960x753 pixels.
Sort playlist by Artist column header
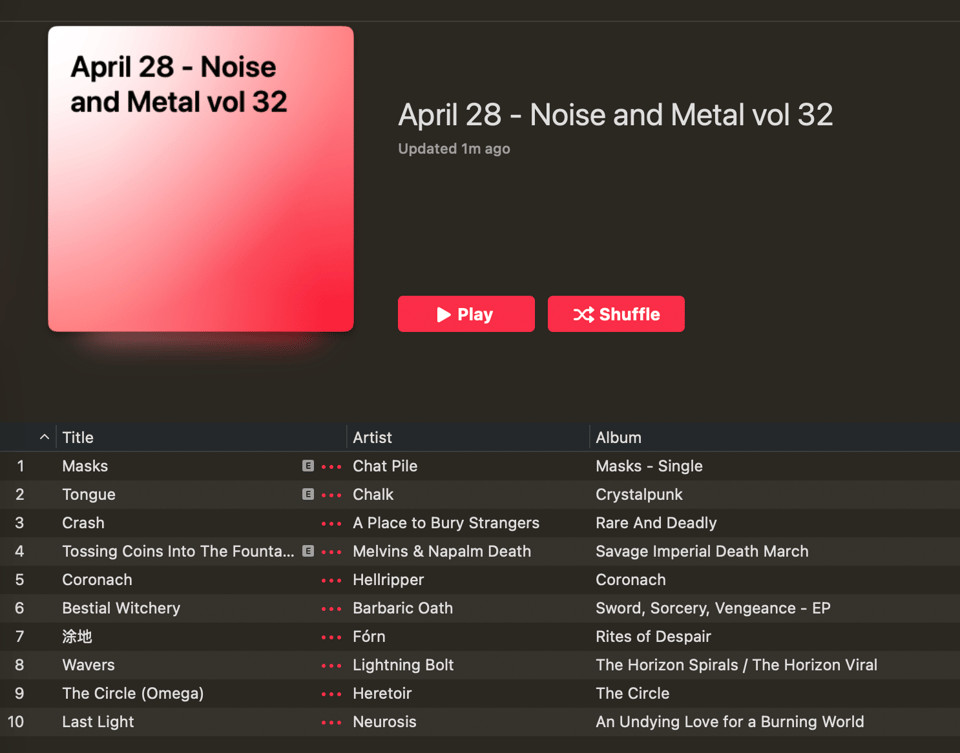point(372,437)
